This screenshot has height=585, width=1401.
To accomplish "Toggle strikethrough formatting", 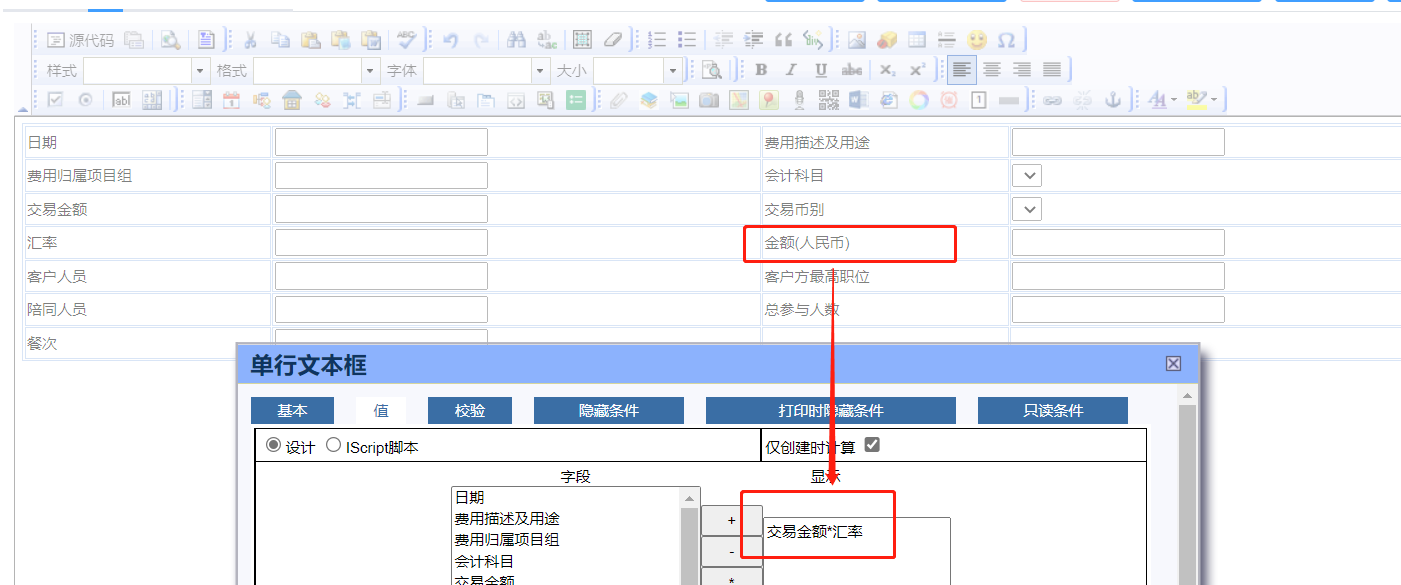I will pos(852,70).
